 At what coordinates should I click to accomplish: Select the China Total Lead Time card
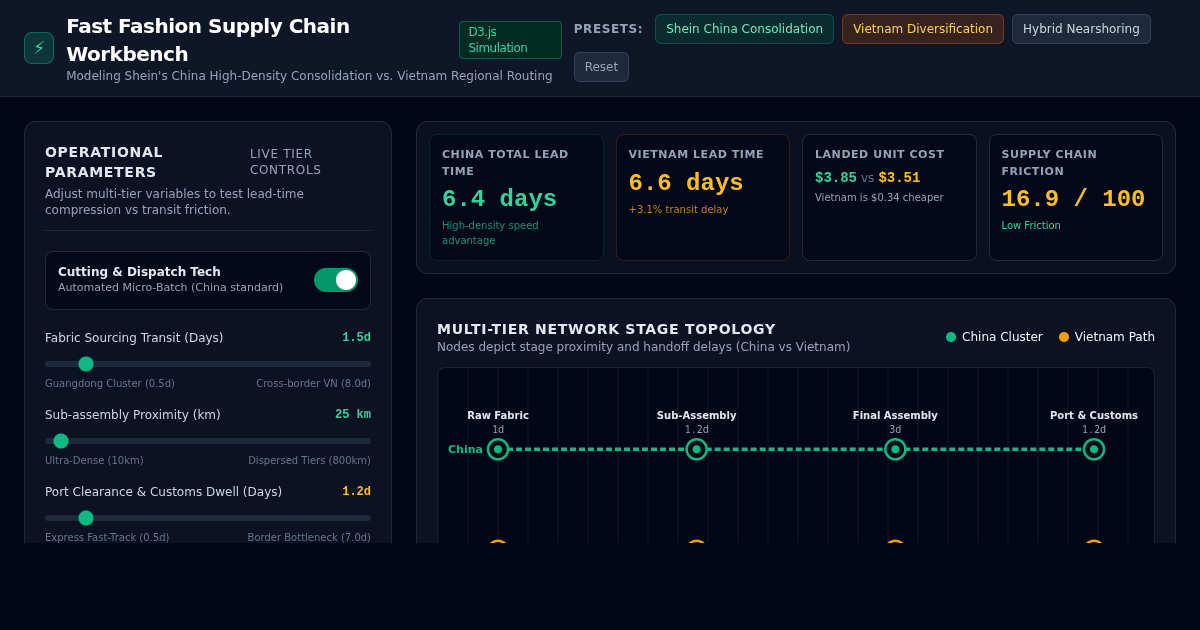click(x=516, y=198)
